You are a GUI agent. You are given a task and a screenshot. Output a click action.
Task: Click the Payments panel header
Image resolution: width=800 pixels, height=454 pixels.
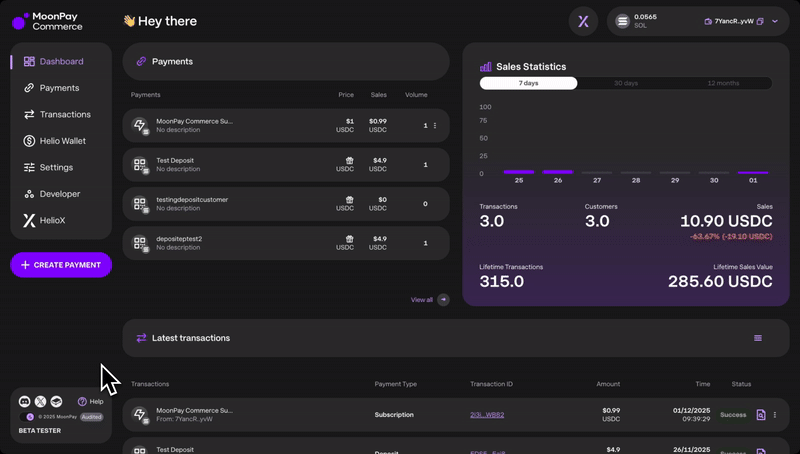pyautogui.click(x=286, y=61)
